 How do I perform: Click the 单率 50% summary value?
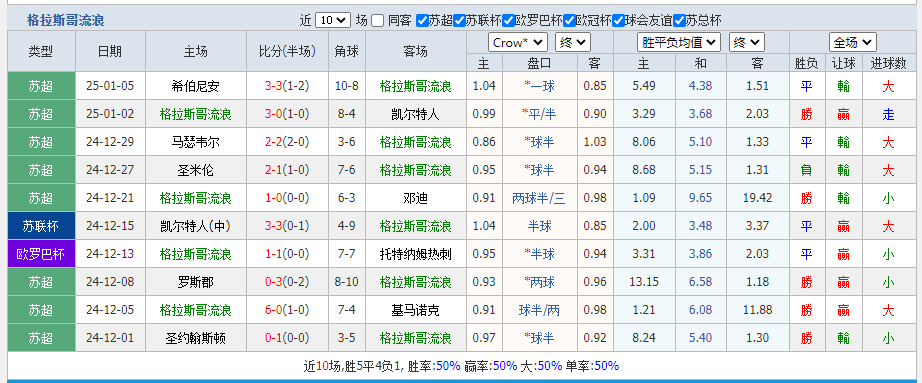click(x=607, y=366)
